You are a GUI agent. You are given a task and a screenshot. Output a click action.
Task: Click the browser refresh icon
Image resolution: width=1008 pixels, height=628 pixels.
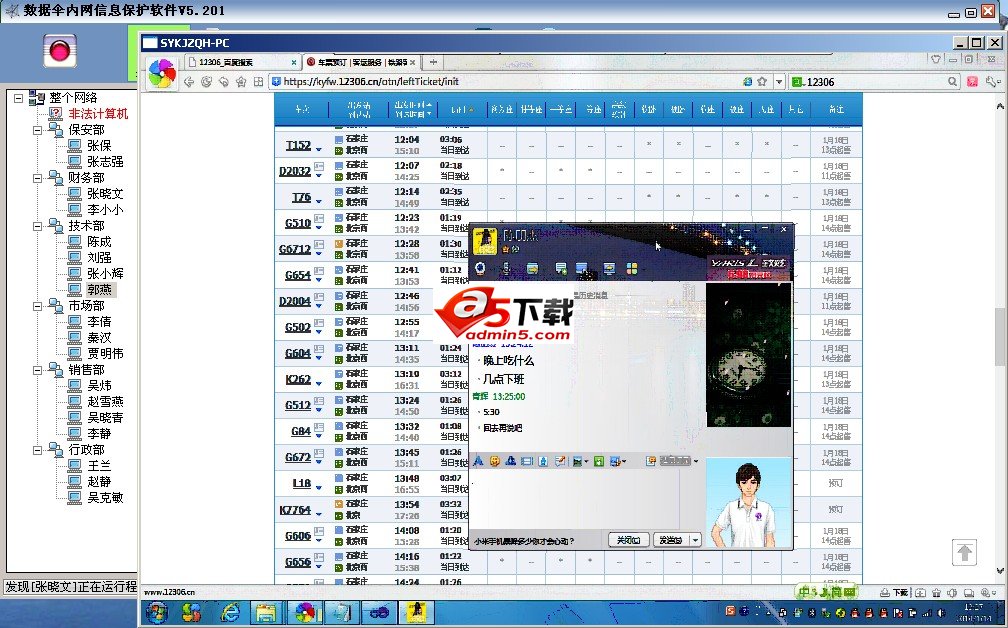pyautogui.click(x=206, y=81)
